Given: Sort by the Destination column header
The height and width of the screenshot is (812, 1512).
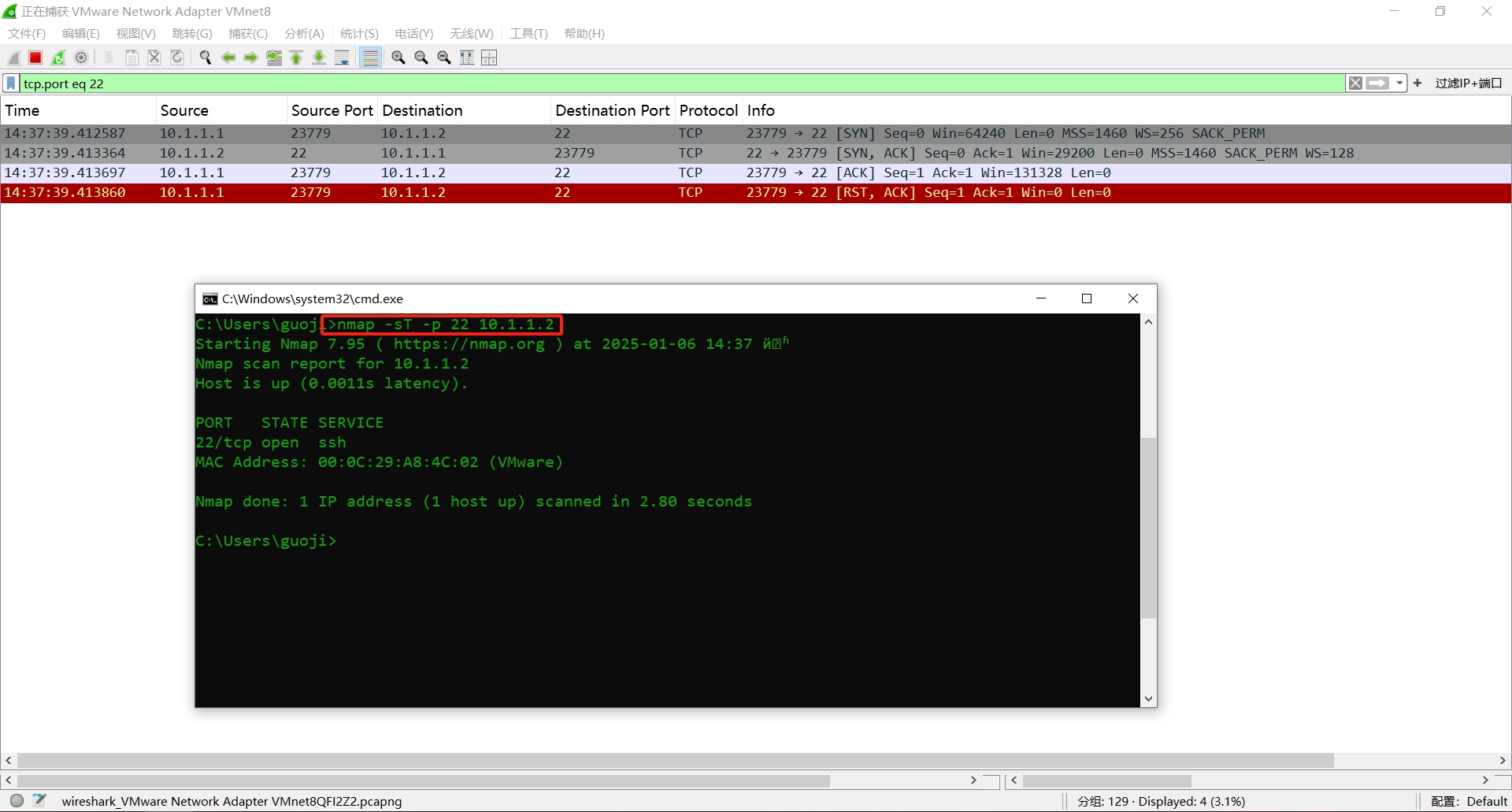Looking at the screenshot, I should click(465, 111).
